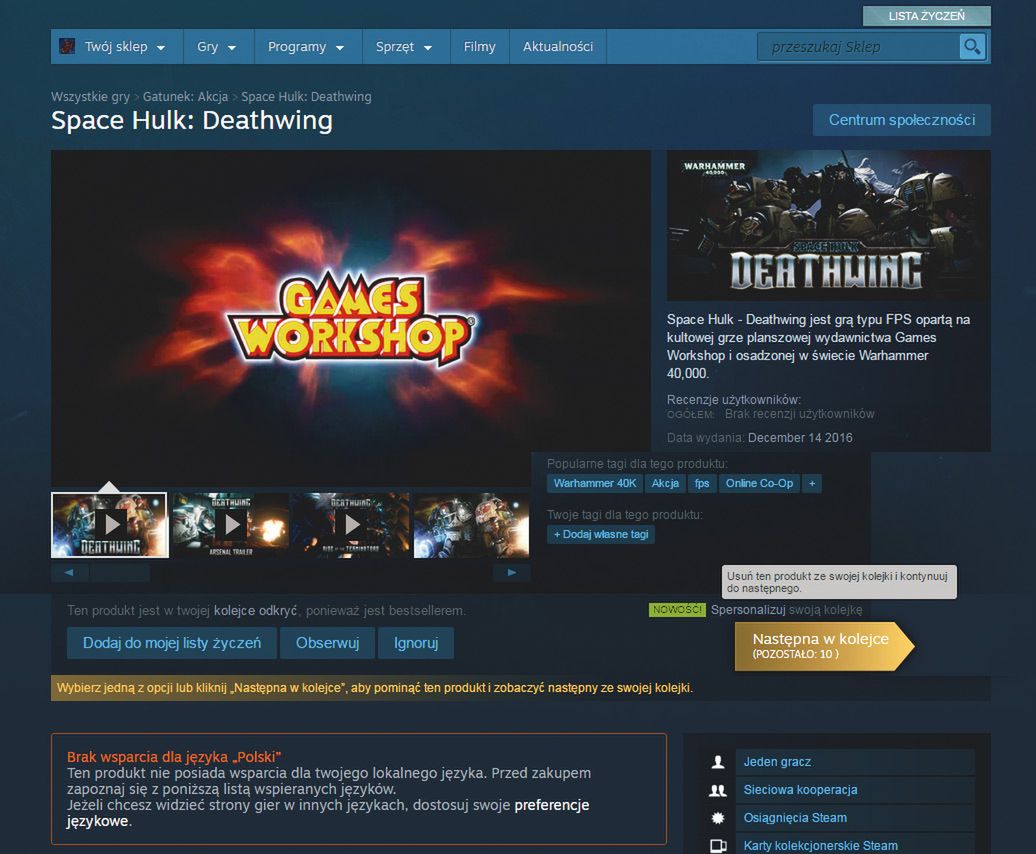The image size is (1036, 854).
Task: Open the Filmy menu item
Action: (x=480, y=47)
